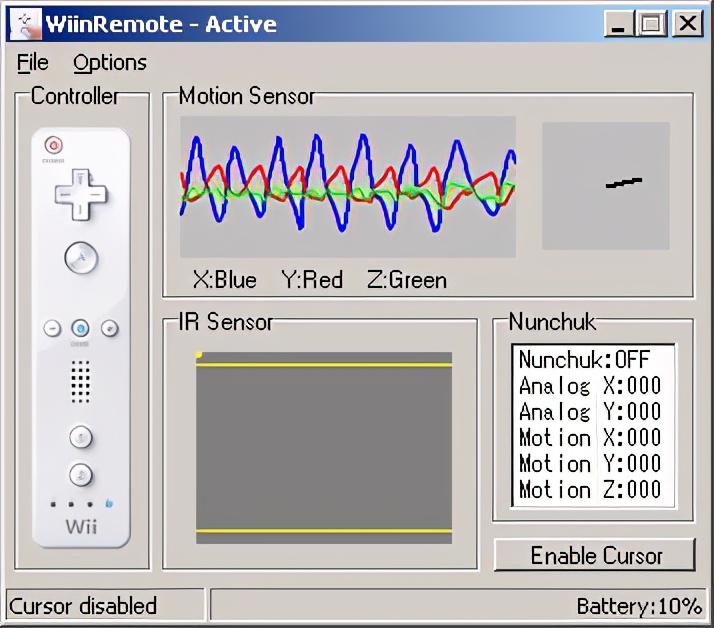Image resolution: width=714 pixels, height=628 pixels.
Task: Click the minus button on the remote image
Action: [x=52, y=328]
